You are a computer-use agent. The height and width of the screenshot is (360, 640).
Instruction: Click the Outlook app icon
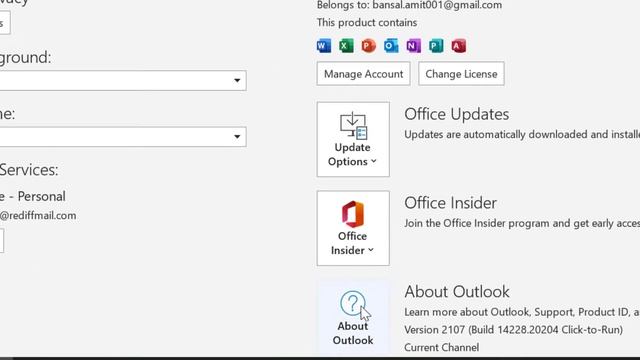point(391,46)
